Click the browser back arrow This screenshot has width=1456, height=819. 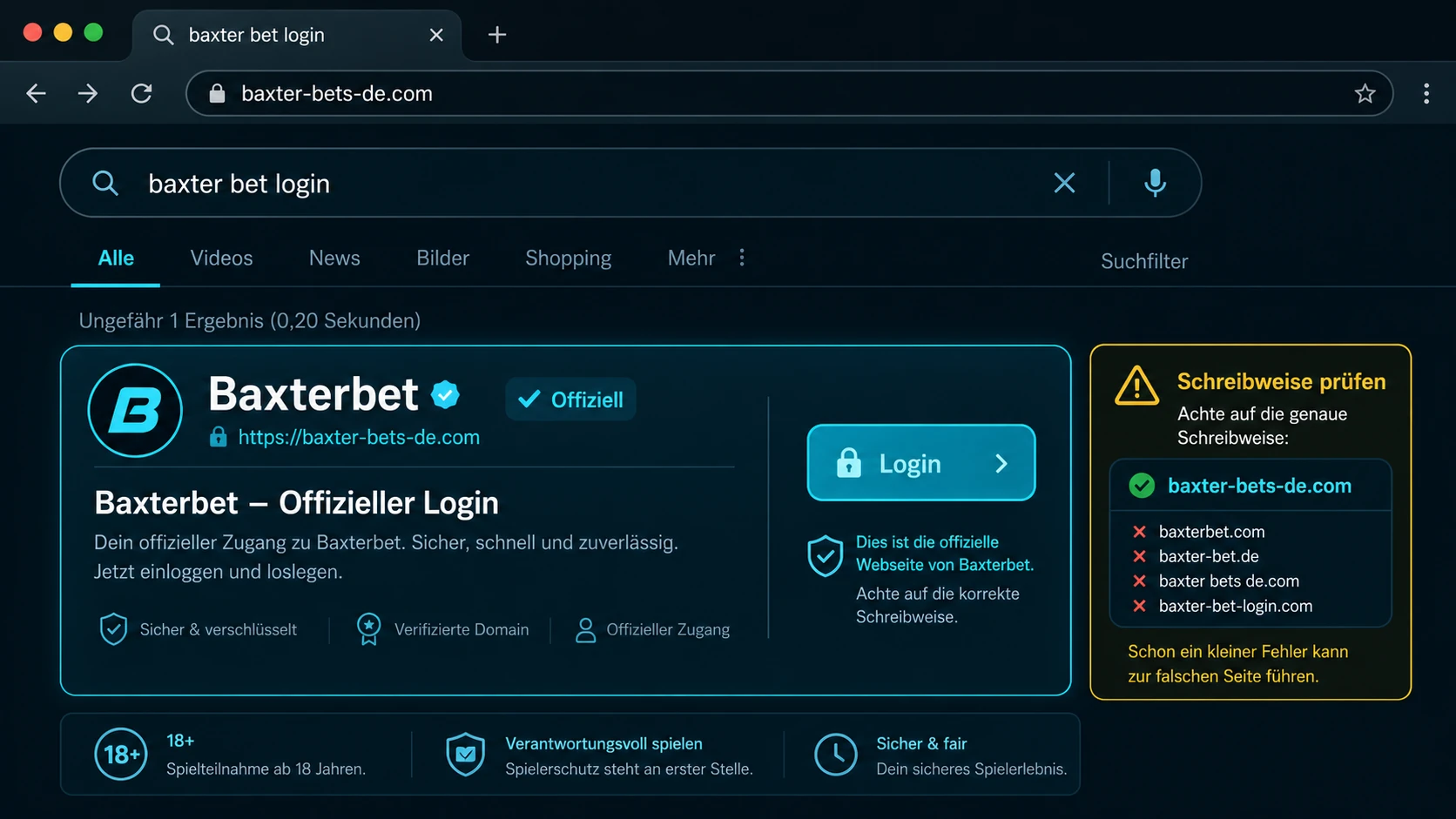tap(36, 93)
